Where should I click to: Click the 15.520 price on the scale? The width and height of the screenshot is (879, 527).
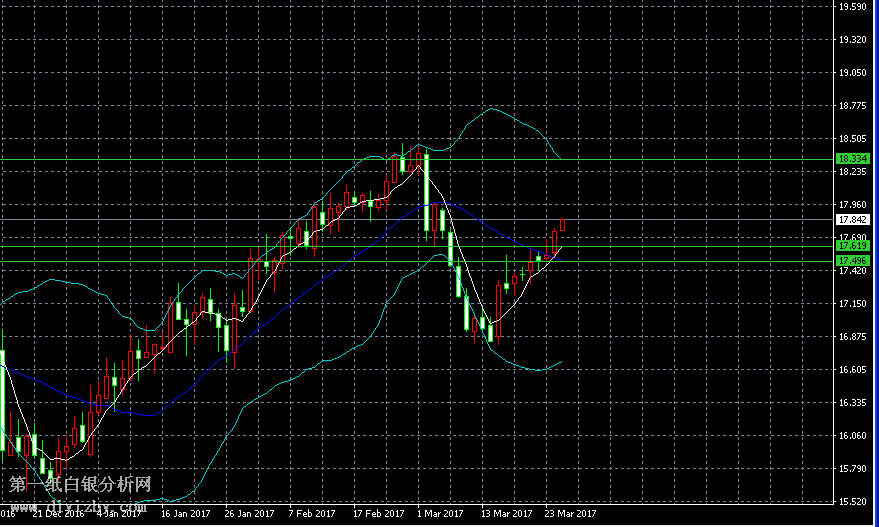852,502
